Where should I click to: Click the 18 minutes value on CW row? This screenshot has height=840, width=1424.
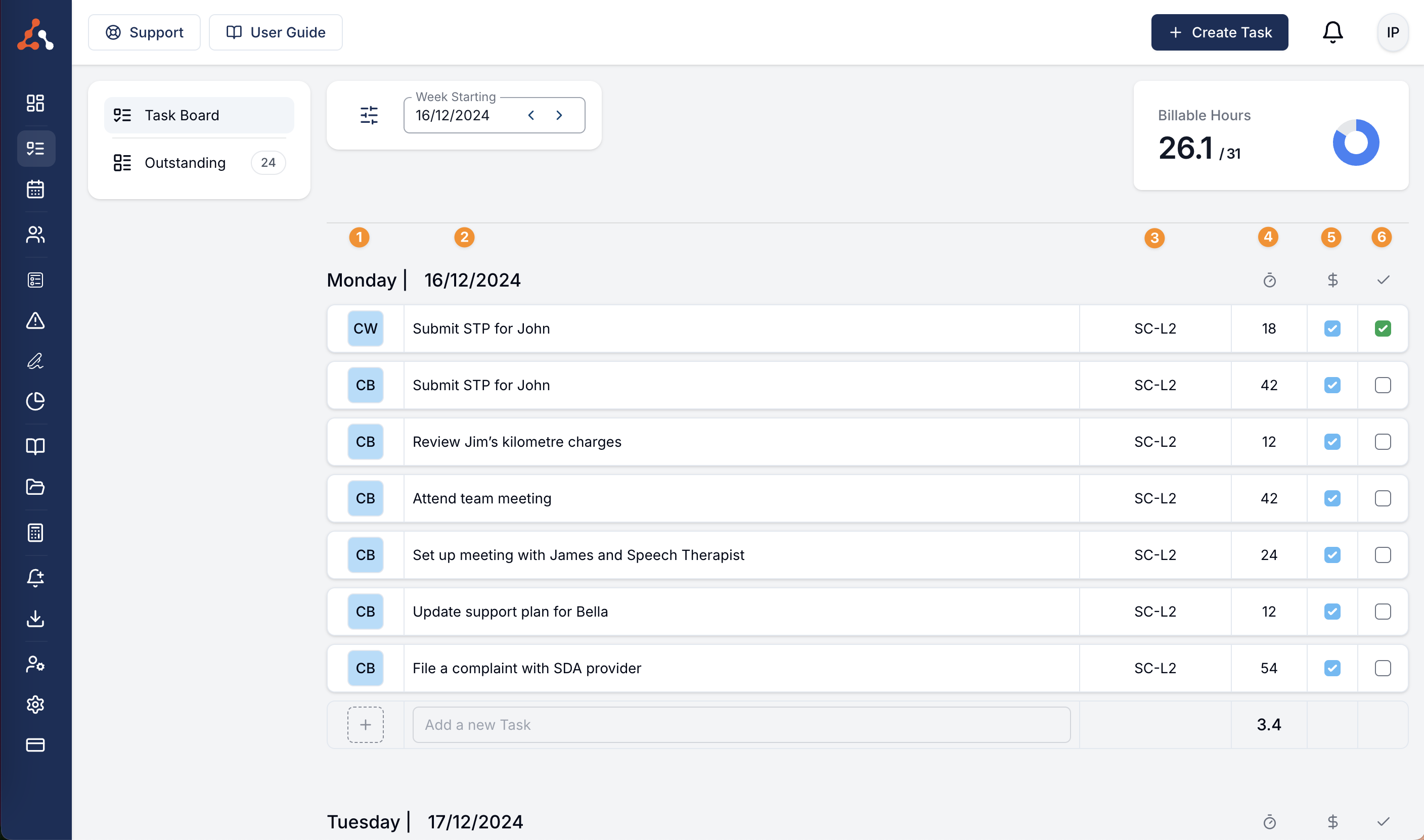tap(1269, 329)
